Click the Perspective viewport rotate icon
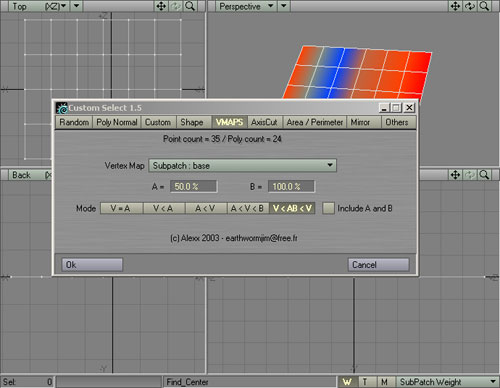 click(x=470, y=6)
